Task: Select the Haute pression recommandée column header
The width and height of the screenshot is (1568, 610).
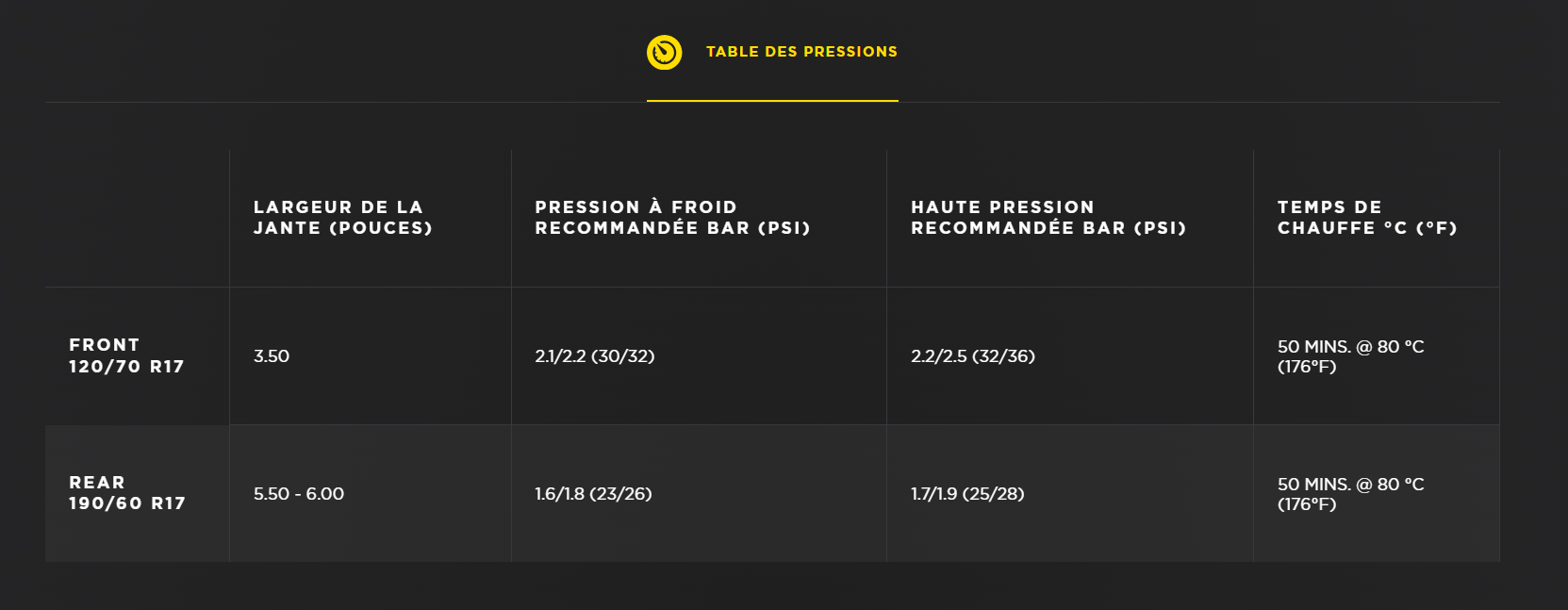Action: [x=1048, y=218]
